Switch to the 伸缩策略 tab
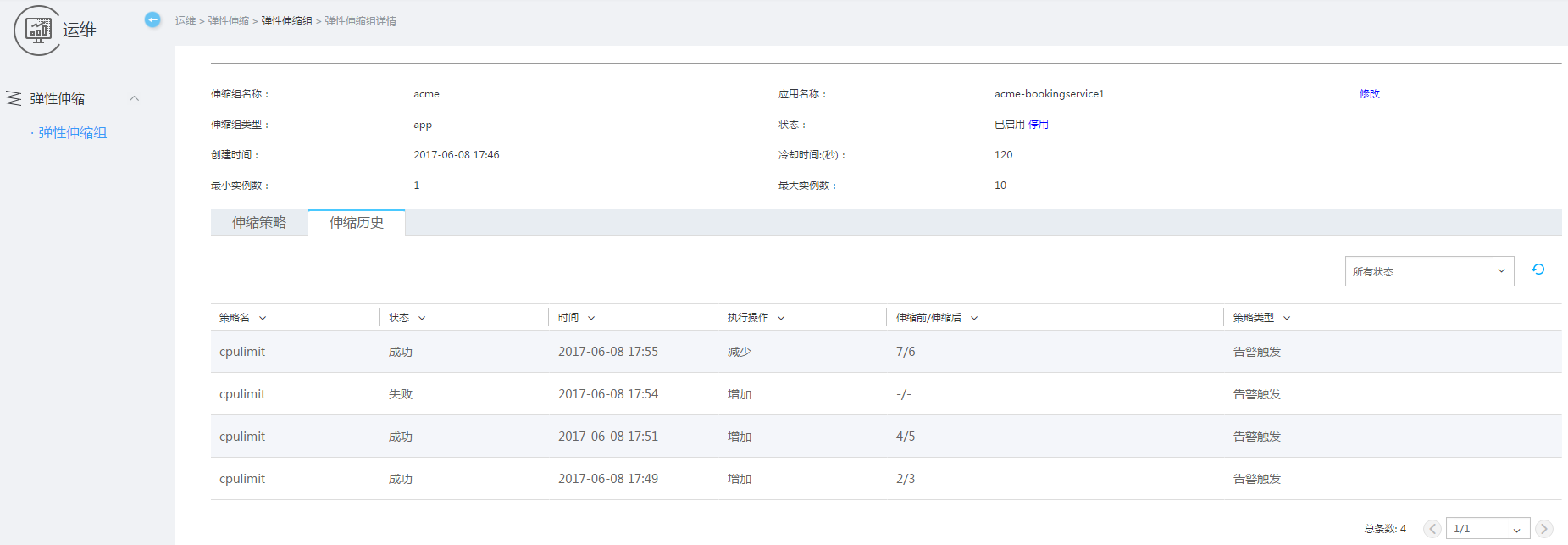Screen dimensions: 1568x545 [259, 222]
